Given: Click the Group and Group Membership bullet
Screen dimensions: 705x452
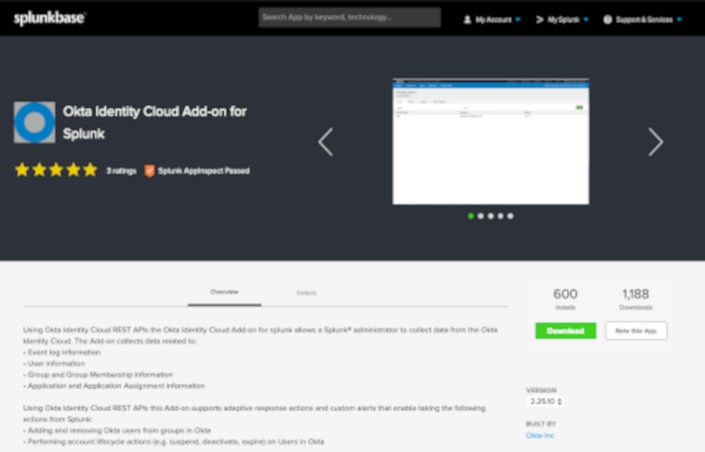Looking at the screenshot, I should pos(98,375).
